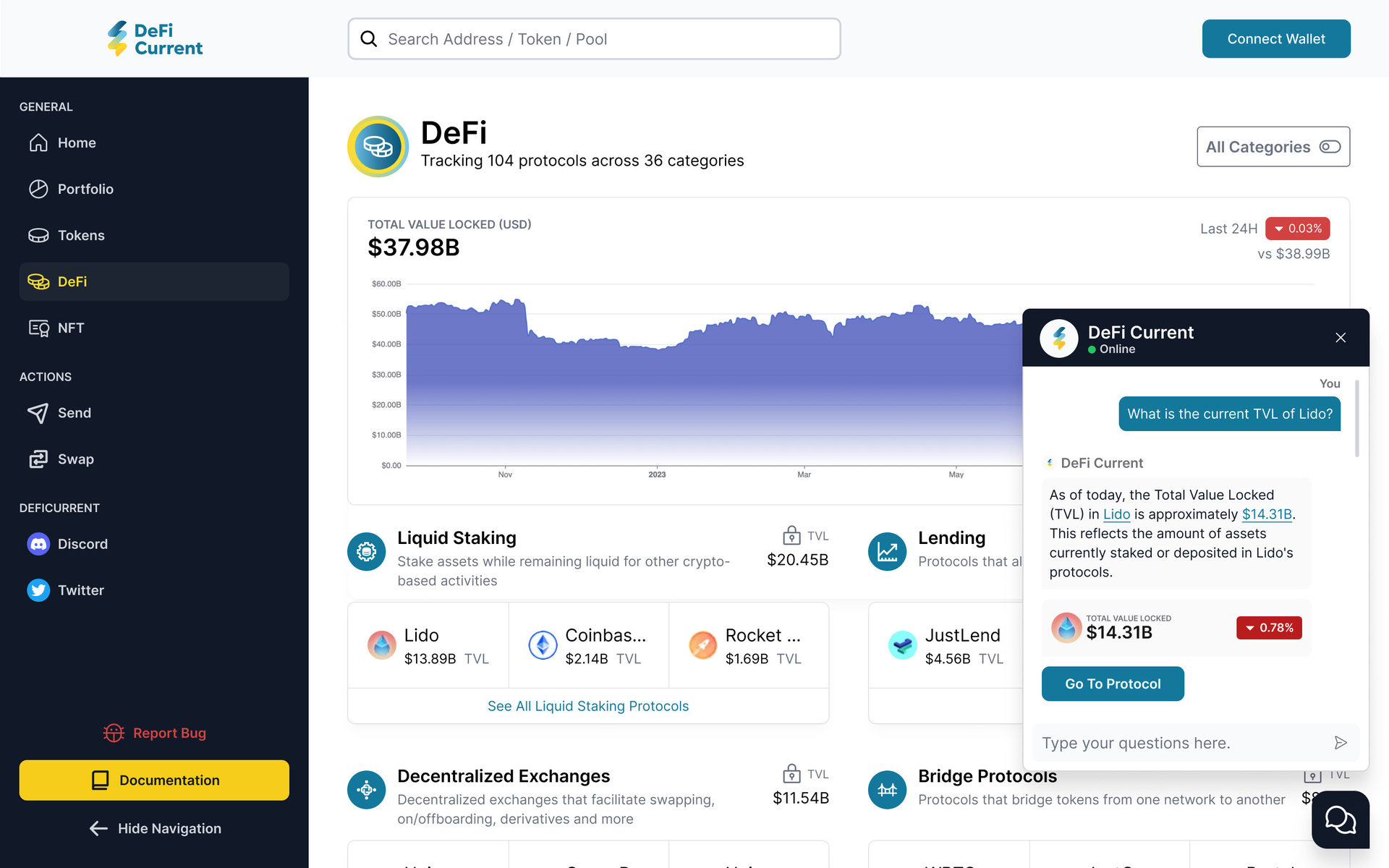Click the $14.31B link in chat
Screen dimensions: 1389x868
pyautogui.click(x=1267, y=514)
